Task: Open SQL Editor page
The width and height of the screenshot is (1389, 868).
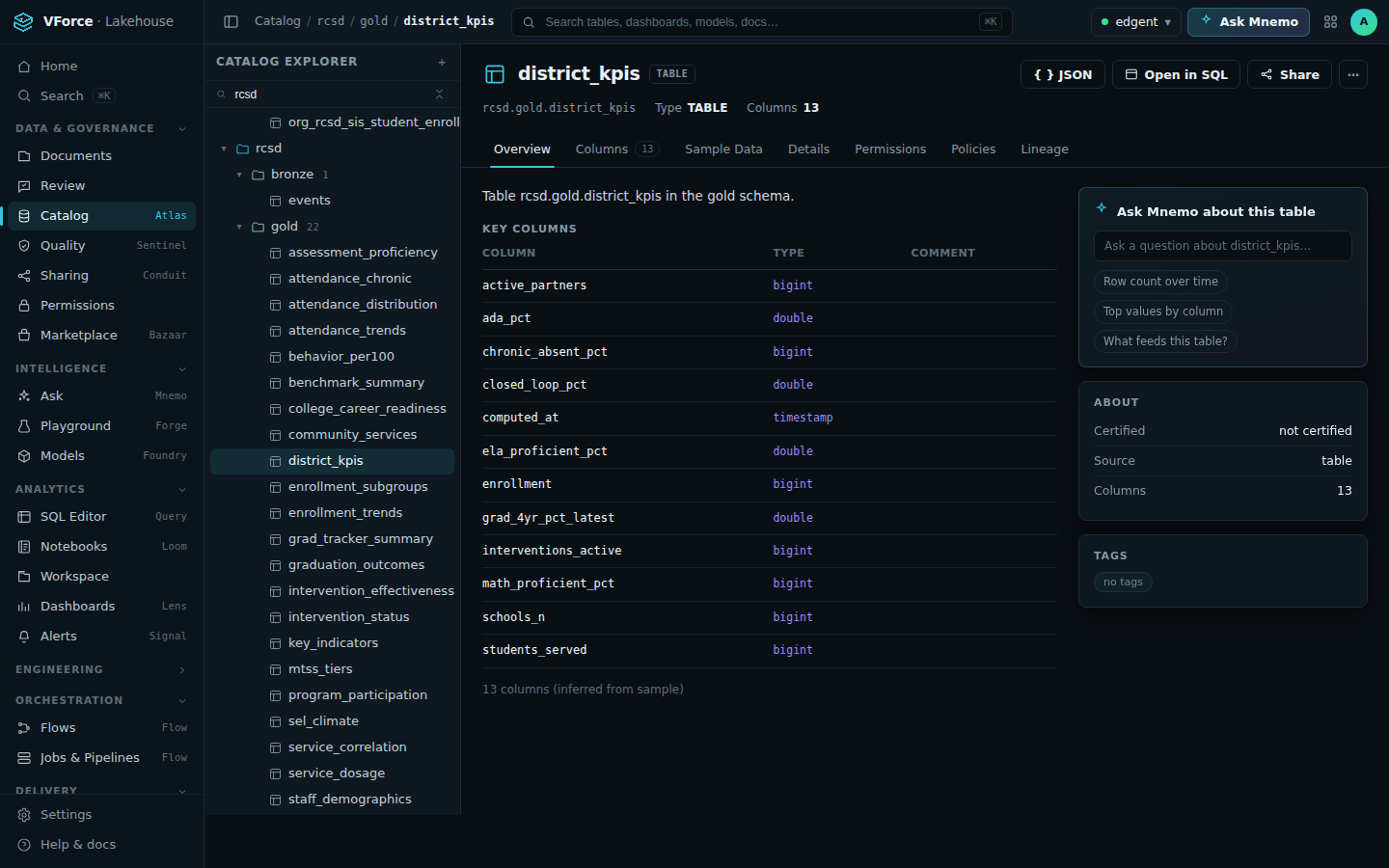Action: pyautogui.click(x=102, y=516)
